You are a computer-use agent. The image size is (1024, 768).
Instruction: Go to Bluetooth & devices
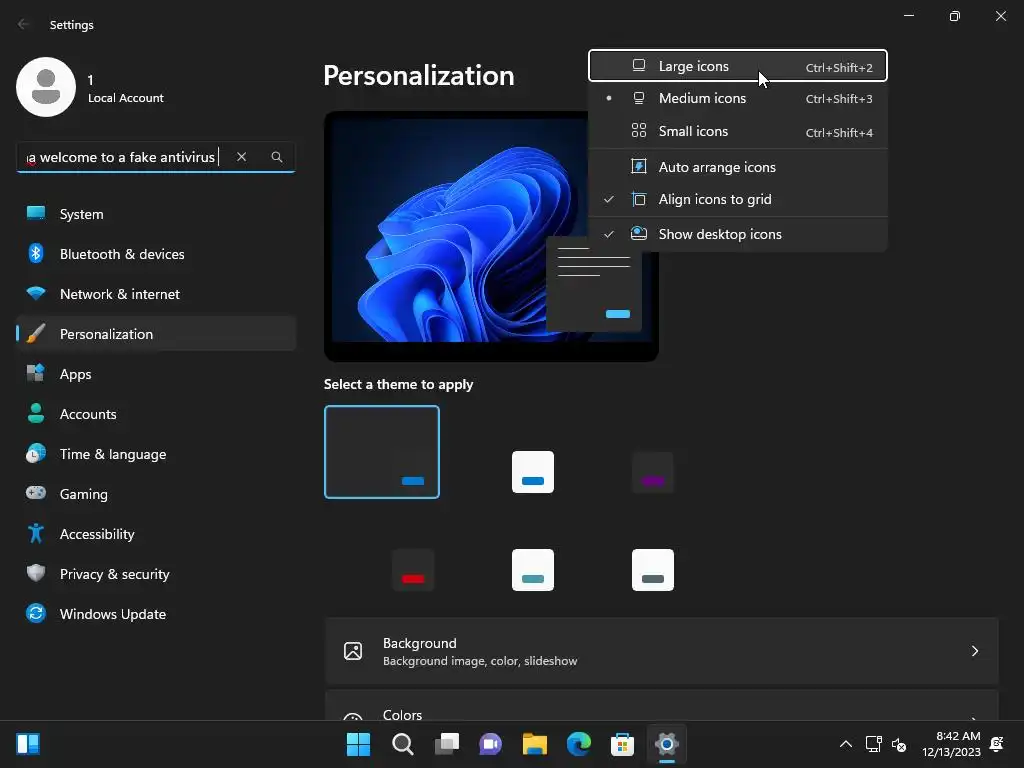pos(156,254)
